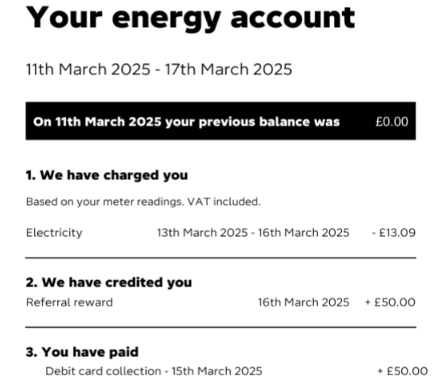447x386 pixels.
Task: Click the + £50.00 referral reward amount
Action: (390, 302)
